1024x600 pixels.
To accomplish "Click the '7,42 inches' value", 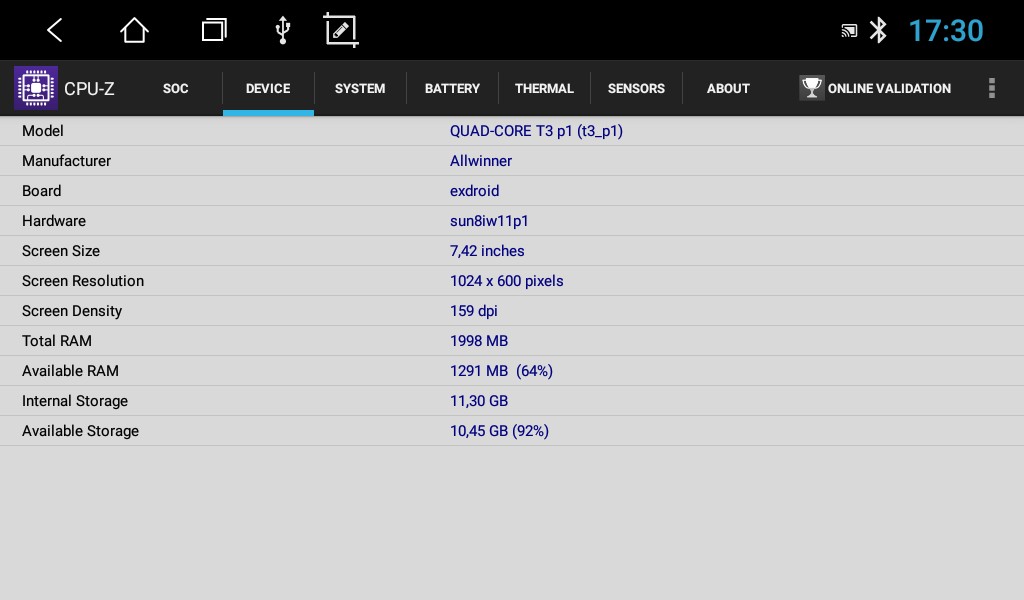I will (487, 251).
